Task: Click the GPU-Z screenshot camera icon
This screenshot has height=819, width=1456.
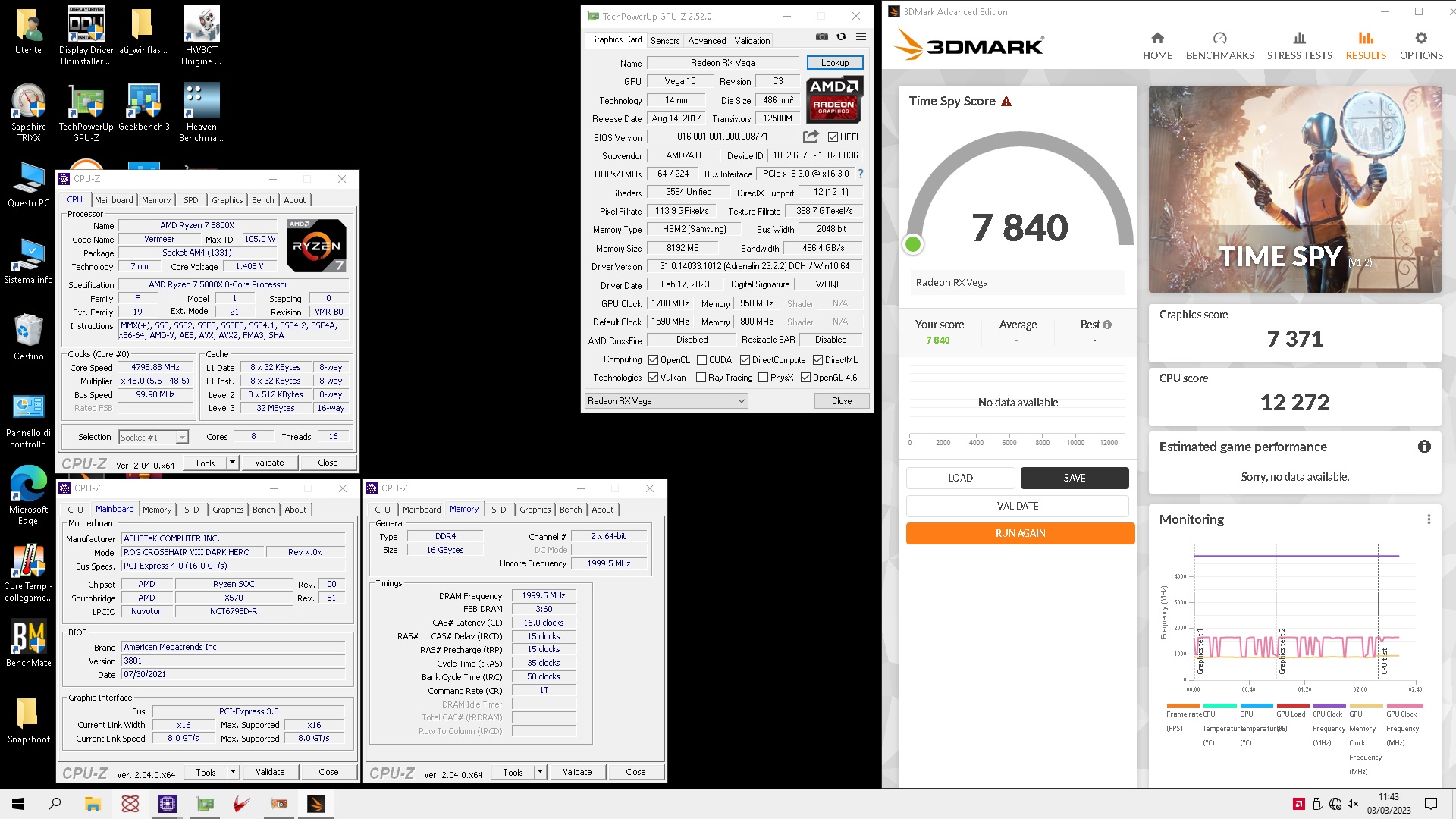Action: point(822,36)
